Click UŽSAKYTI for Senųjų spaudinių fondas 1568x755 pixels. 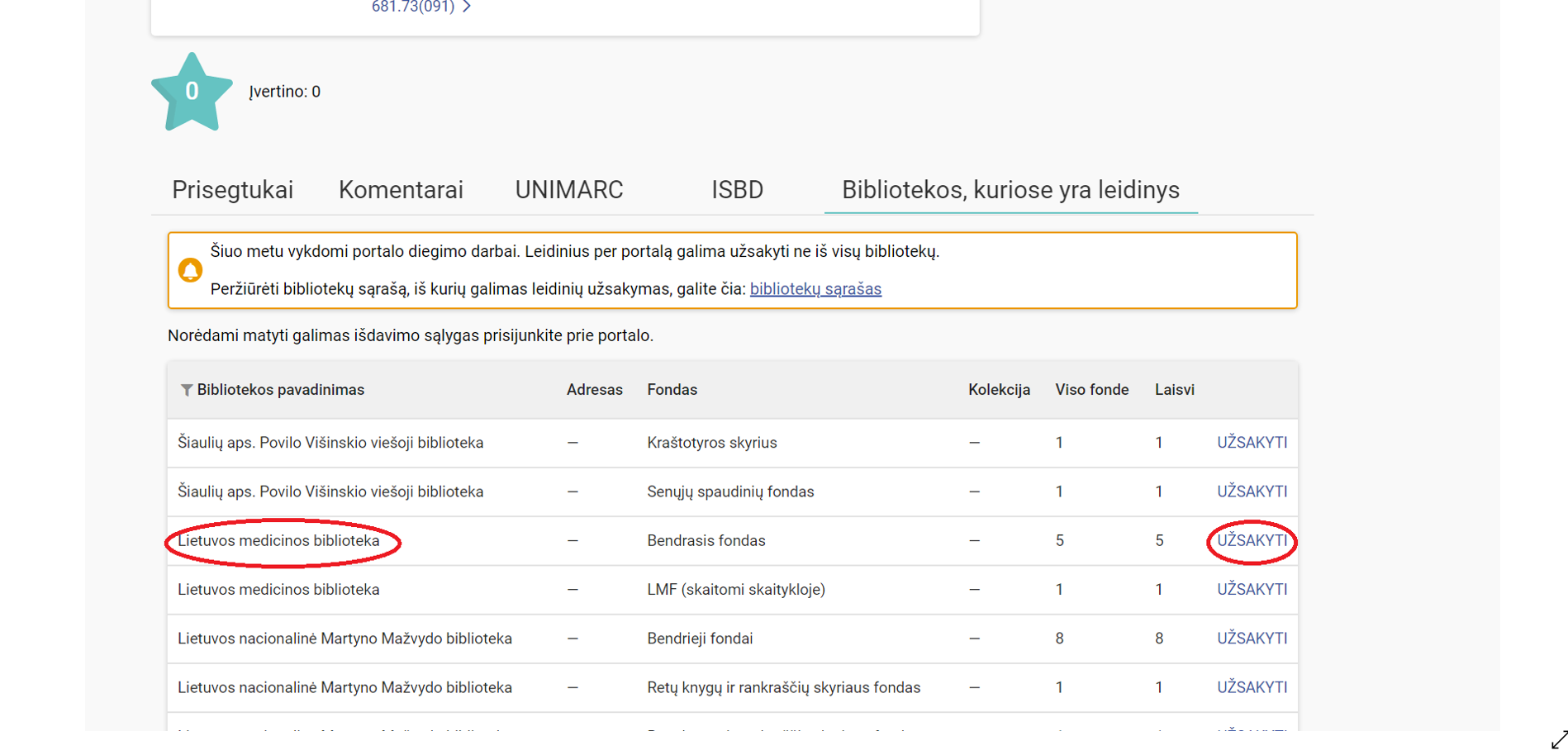(1251, 491)
